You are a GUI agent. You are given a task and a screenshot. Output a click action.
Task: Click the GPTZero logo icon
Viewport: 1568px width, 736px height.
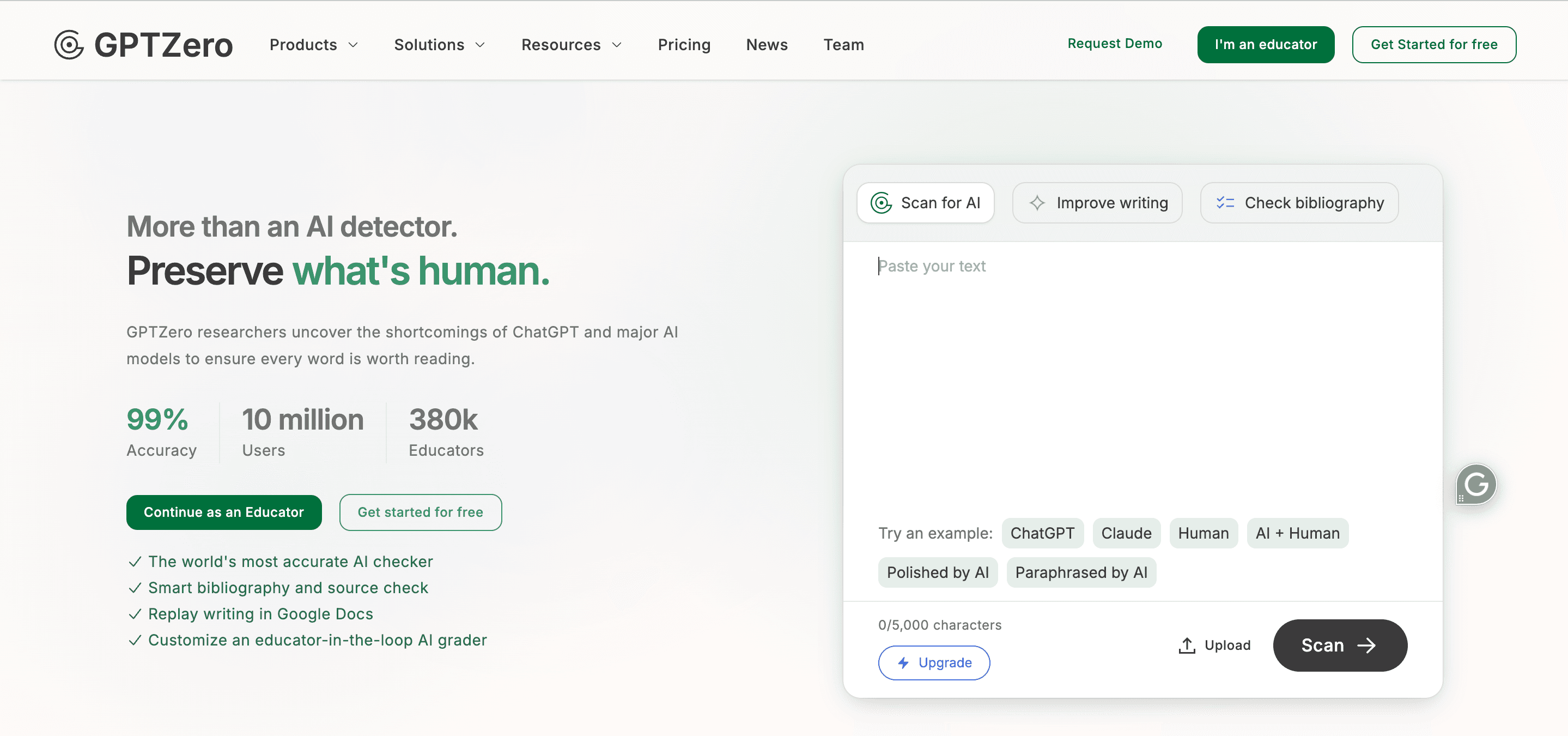(69, 45)
